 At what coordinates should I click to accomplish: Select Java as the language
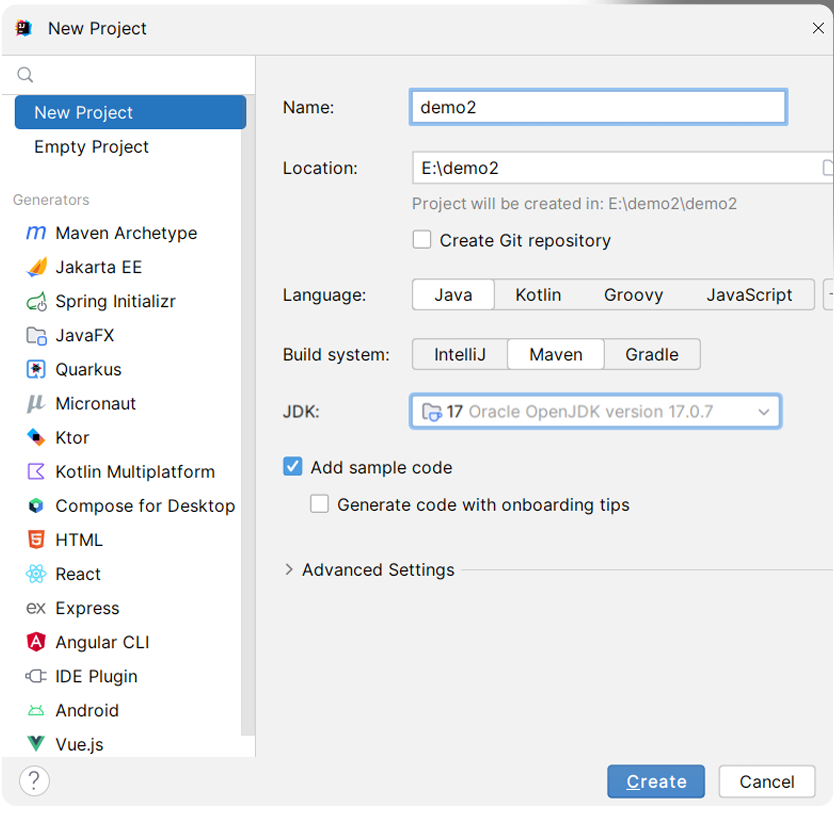click(x=453, y=295)
